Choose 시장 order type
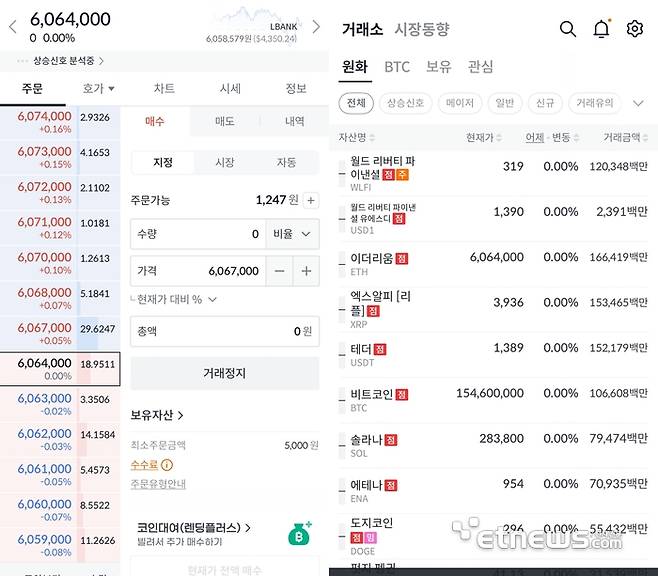 (225, 162)
